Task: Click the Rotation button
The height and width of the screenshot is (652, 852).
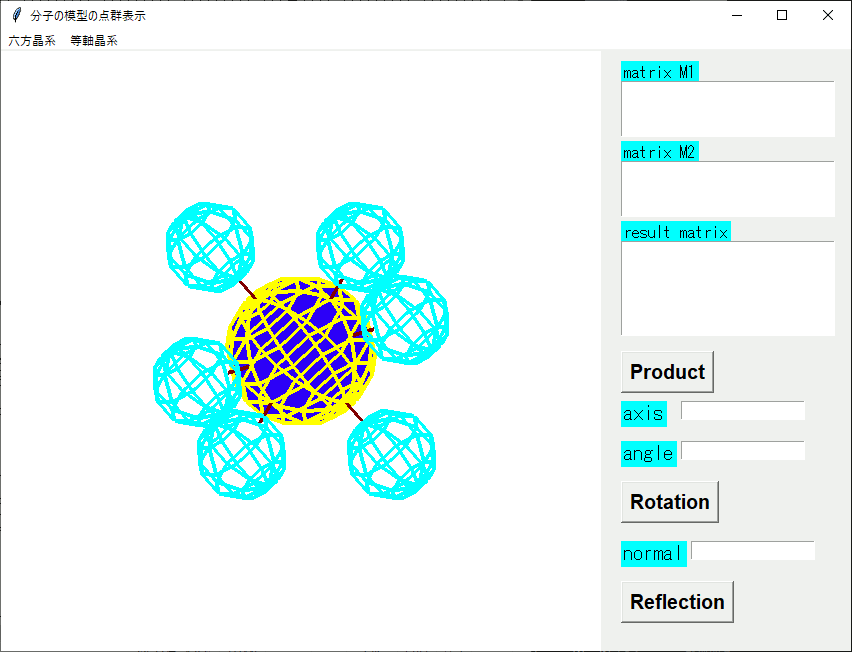Action: point(670,501)
